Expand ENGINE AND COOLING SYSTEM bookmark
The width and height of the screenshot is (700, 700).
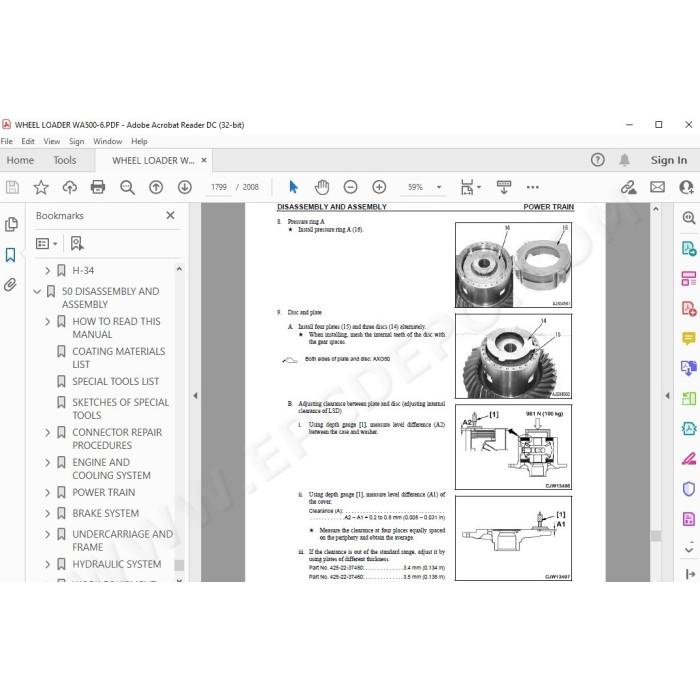tap(47, 462)
